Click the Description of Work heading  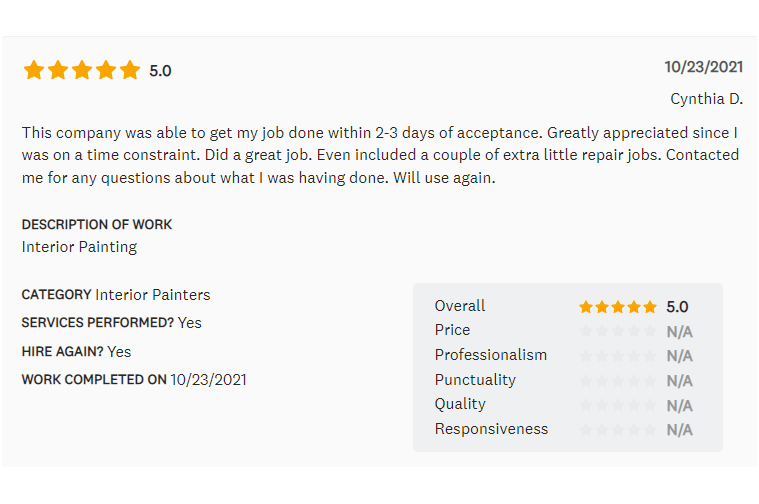[x=97, y=225]
